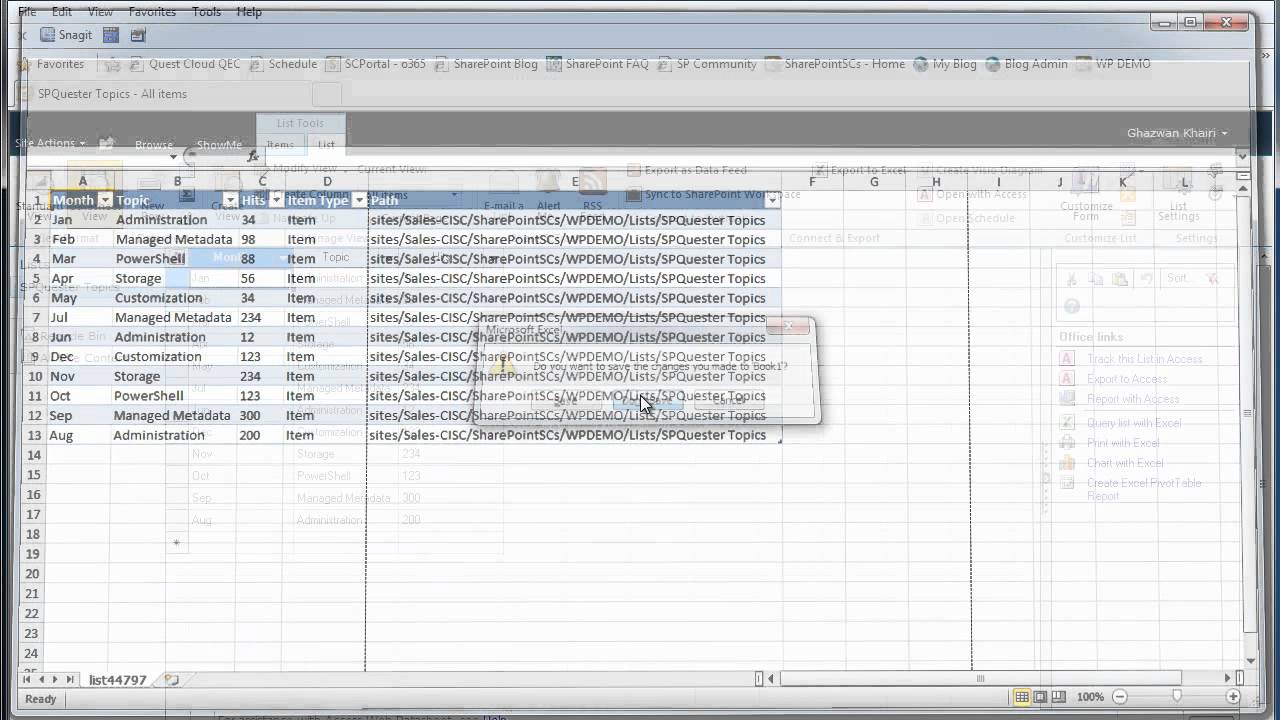Open the Tools menu
Screen dimensions: 1280x720
pos(207,12)
